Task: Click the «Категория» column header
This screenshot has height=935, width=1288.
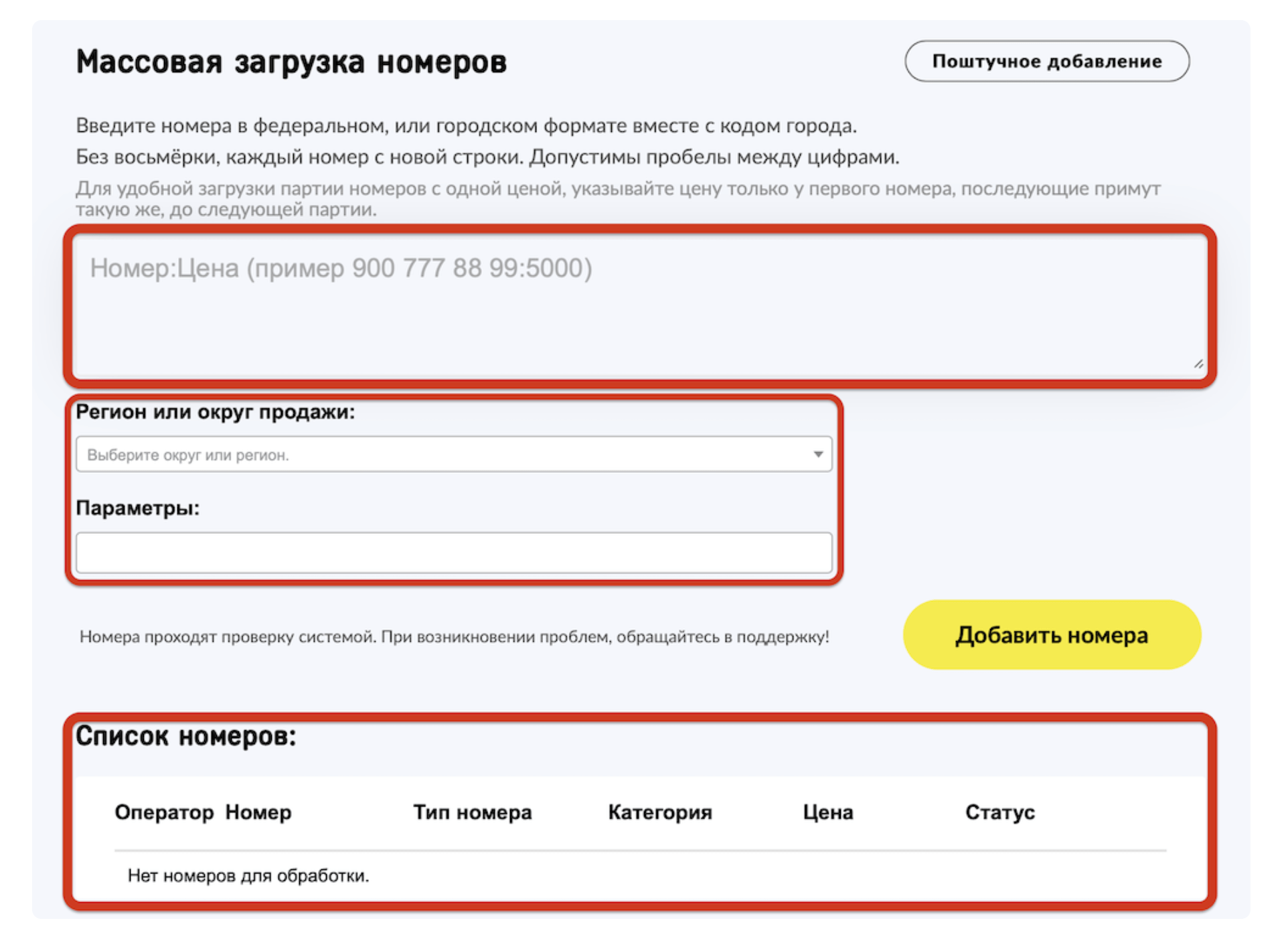Action: (x=659, y=812)
